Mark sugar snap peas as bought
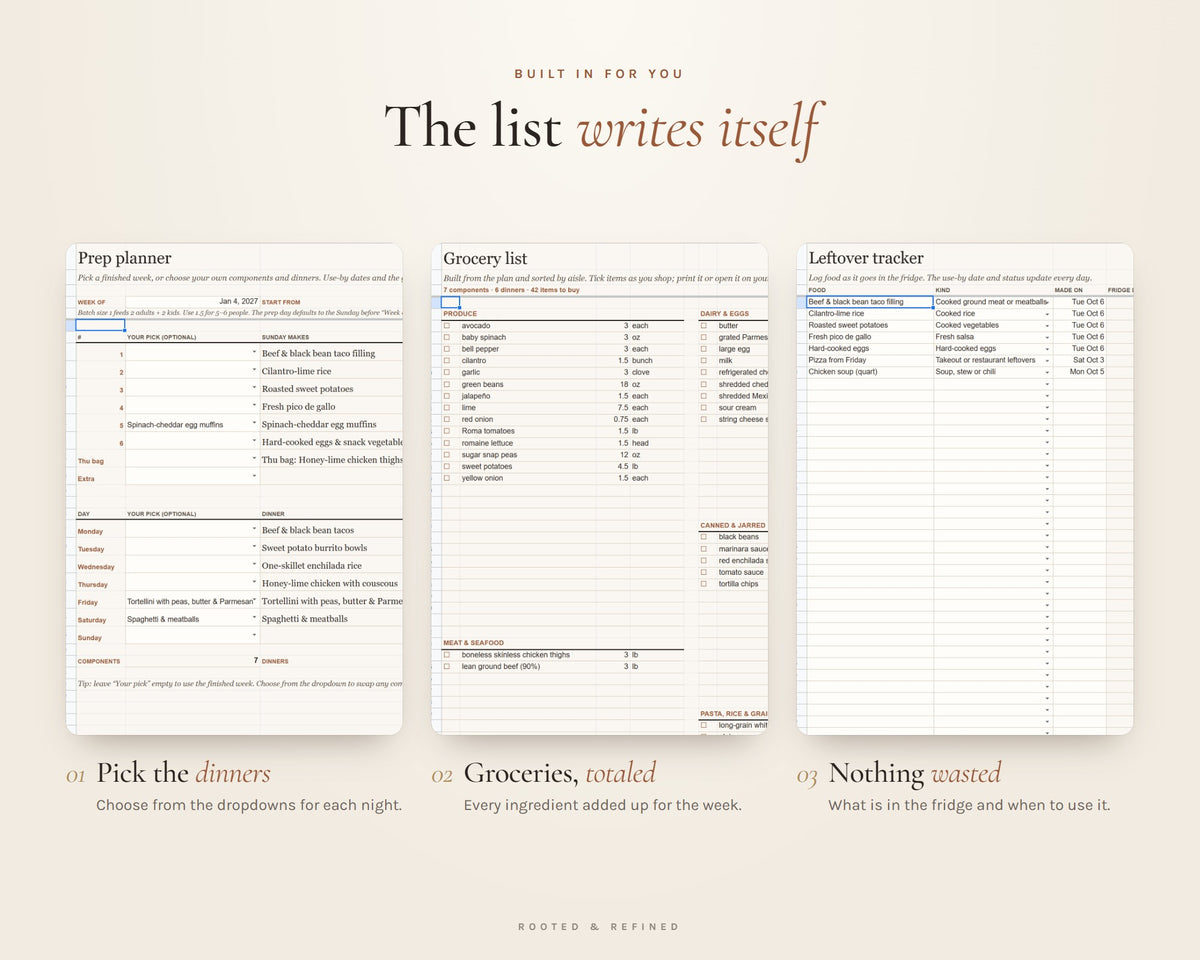The width and height of the screenshot is (1200, 960). 447,455
